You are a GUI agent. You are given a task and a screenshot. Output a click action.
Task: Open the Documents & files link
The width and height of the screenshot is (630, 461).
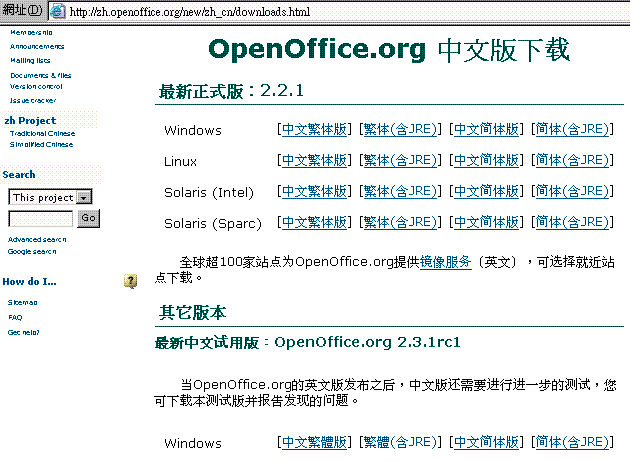pos(41,75)
